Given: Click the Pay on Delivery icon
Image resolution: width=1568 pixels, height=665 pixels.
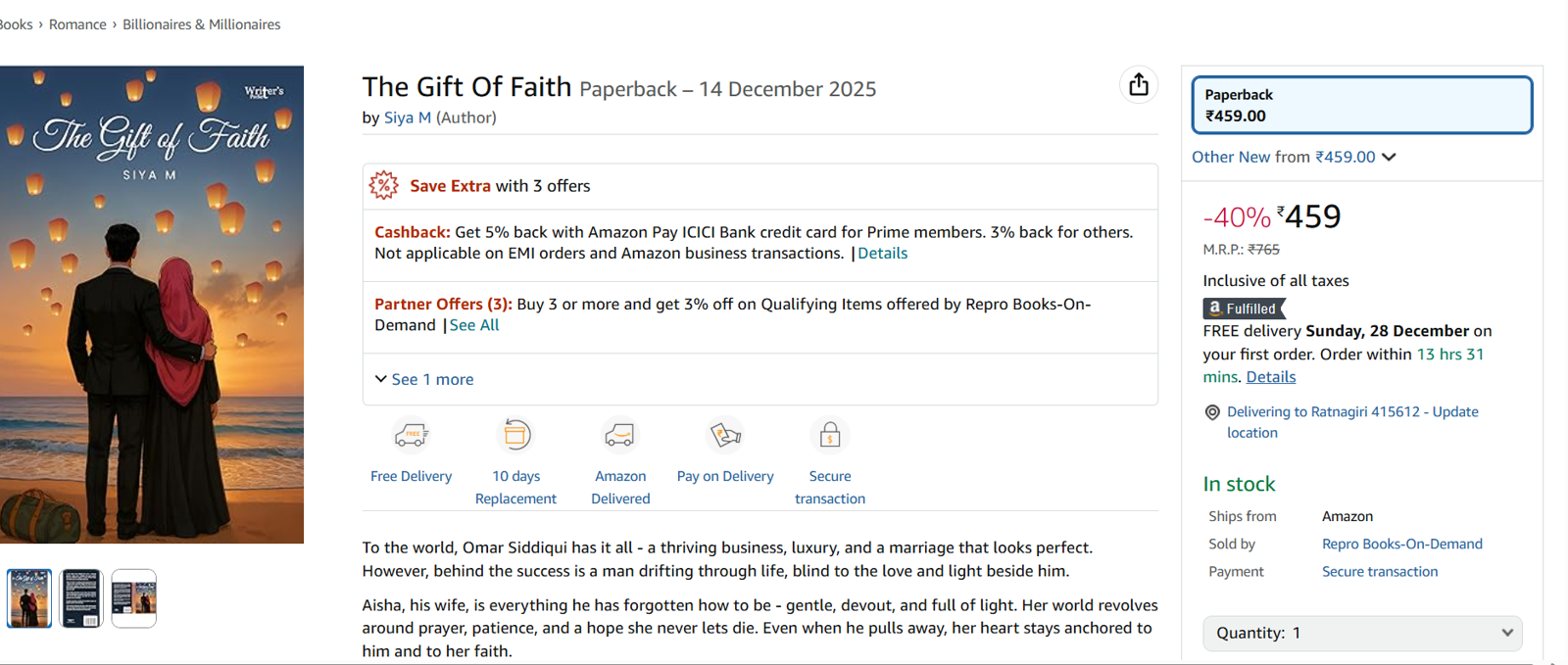Looking at the screenshot, I should (x=725, y=434).
